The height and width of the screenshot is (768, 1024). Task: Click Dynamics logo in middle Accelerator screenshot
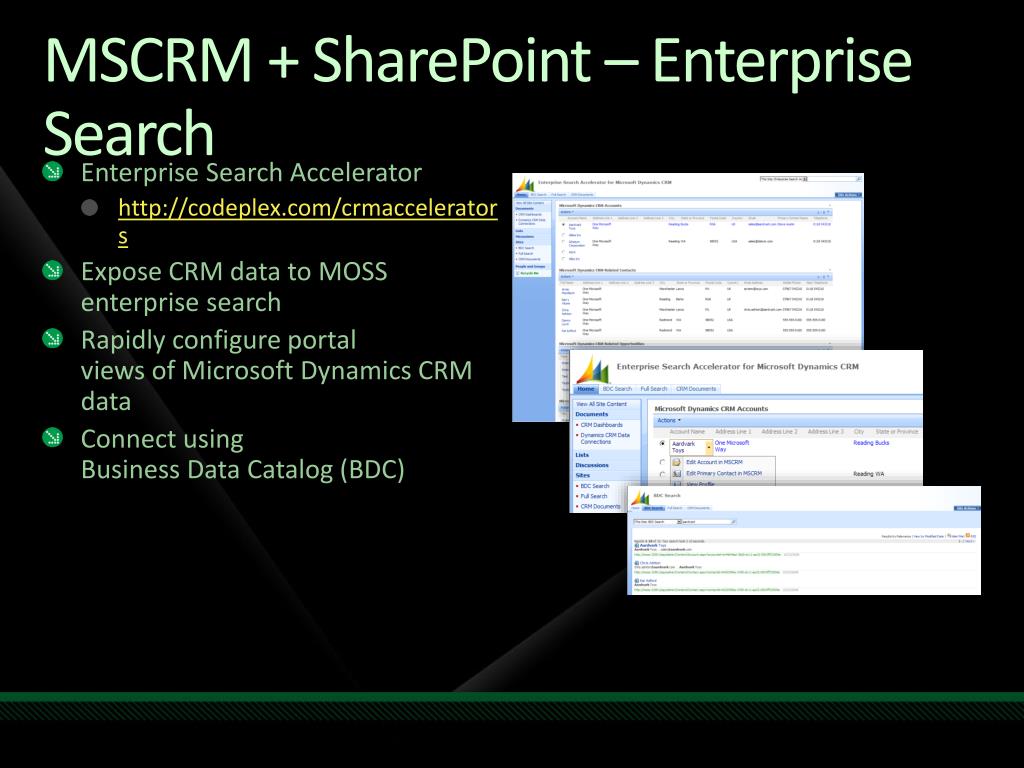[x=592, y=370]
